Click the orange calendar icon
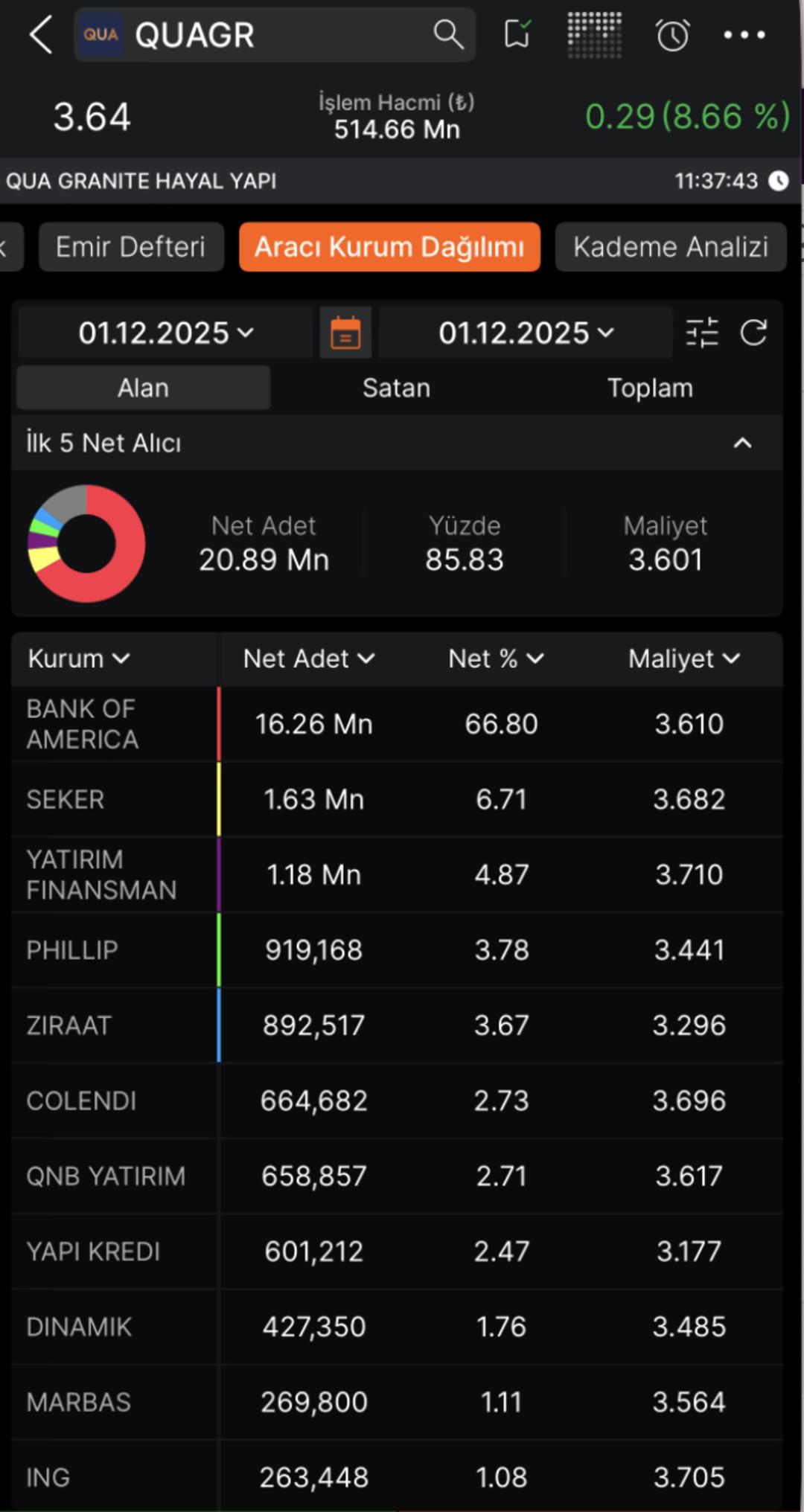 (345, 333)
